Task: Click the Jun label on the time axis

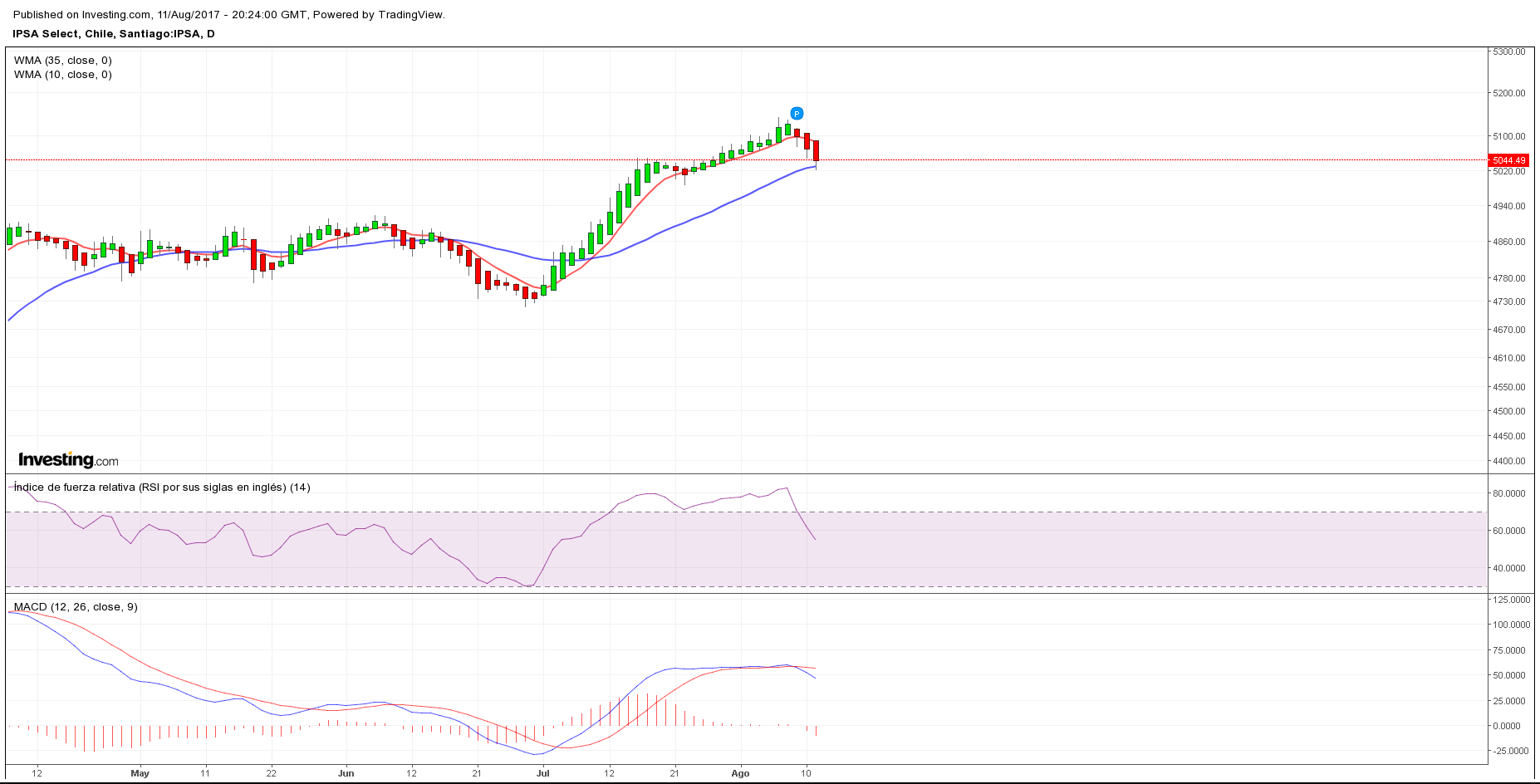Action: click(346, 773)
